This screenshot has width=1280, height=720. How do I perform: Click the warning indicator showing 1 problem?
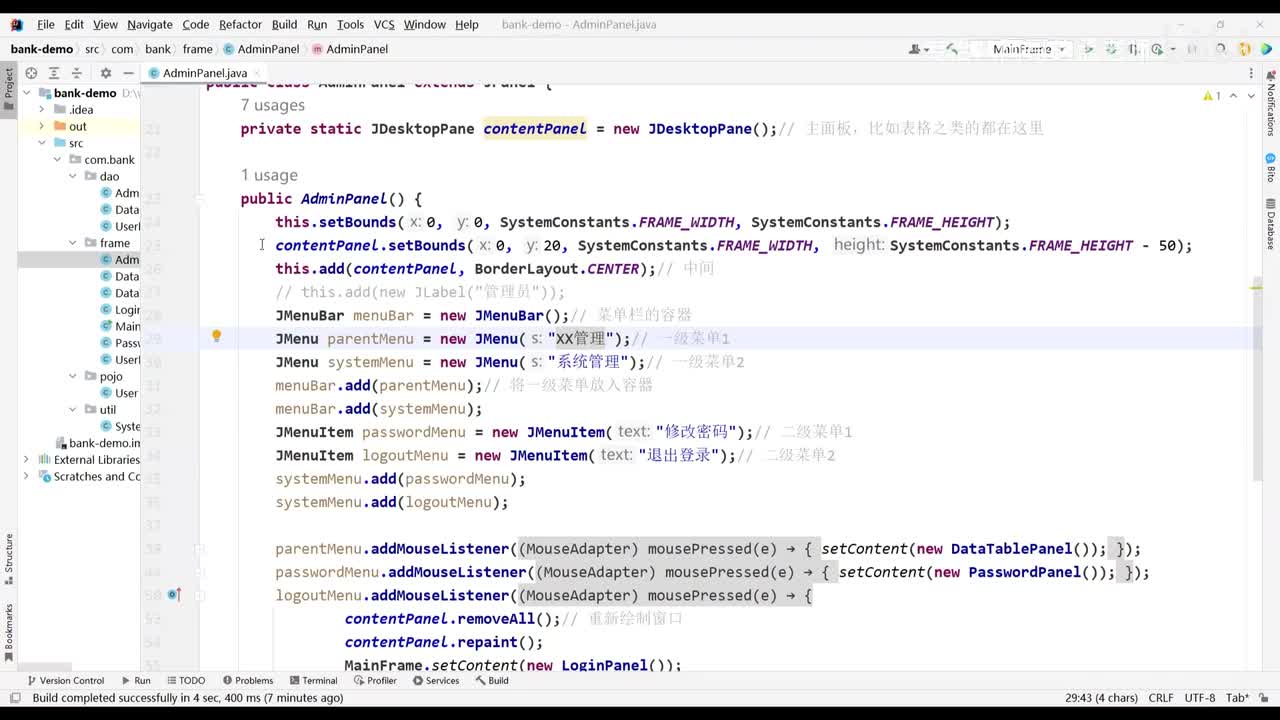(x=1212, y=96)
